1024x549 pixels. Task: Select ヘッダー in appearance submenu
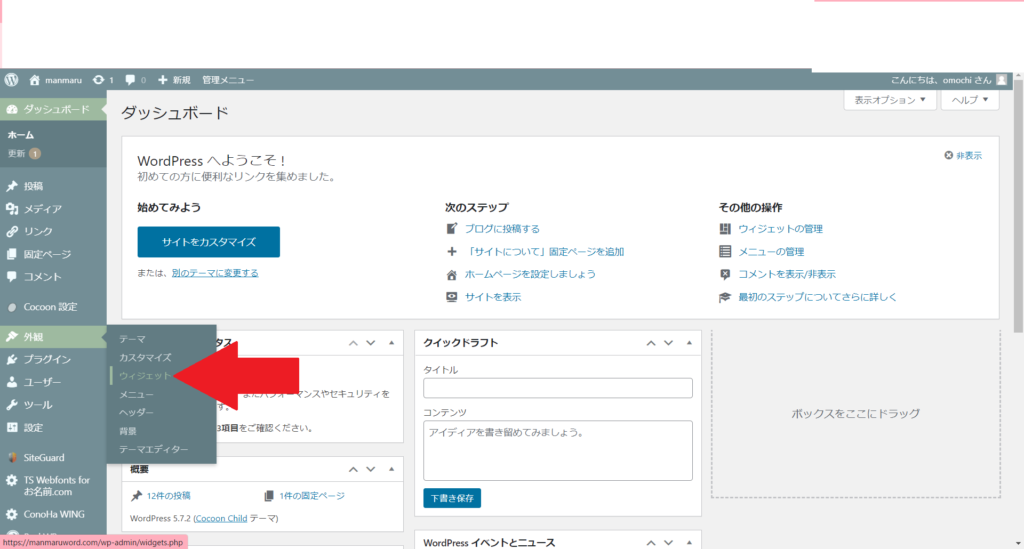point(136,413)
